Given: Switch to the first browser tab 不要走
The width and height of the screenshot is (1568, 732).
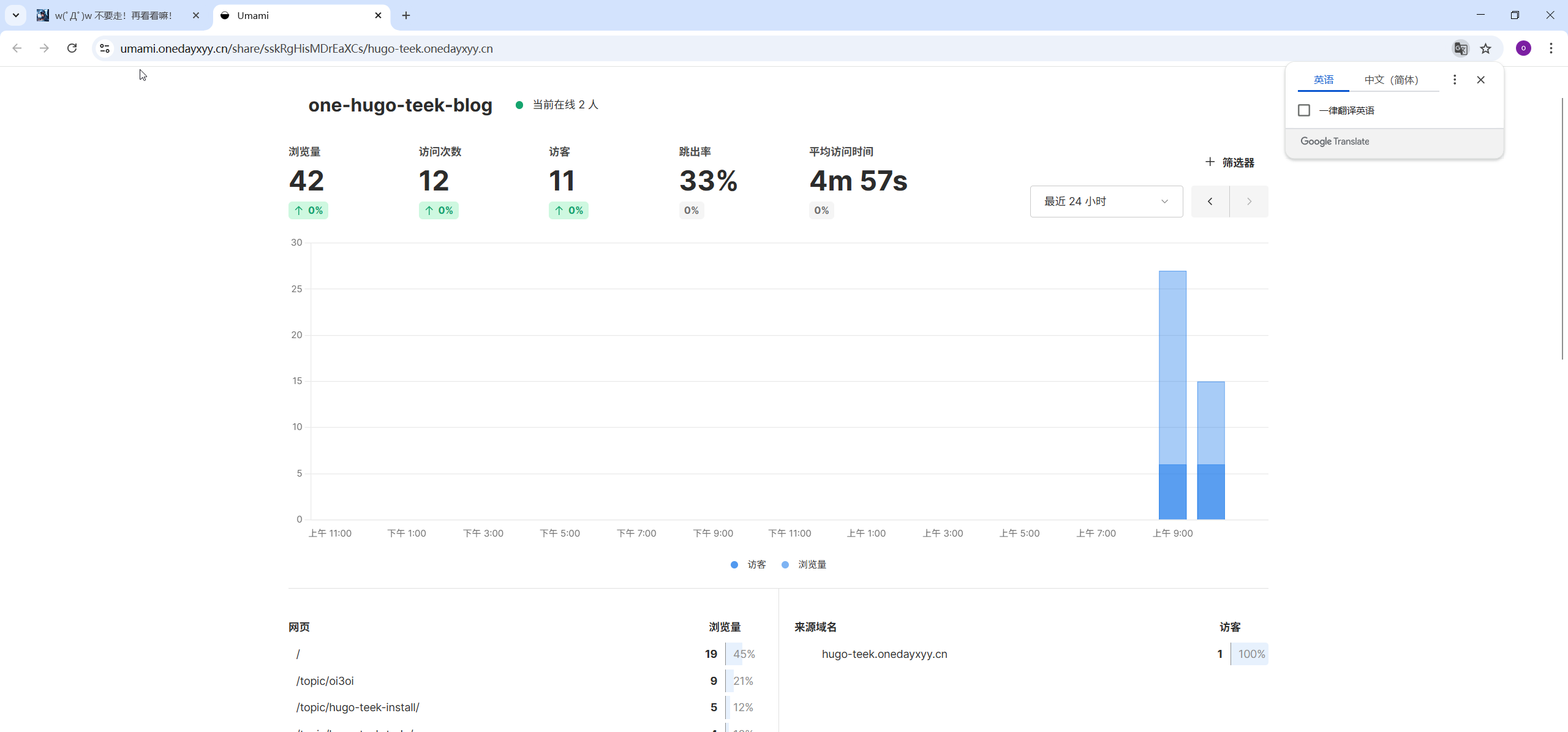Looking at the screenshot, I should tap(113, 15).
